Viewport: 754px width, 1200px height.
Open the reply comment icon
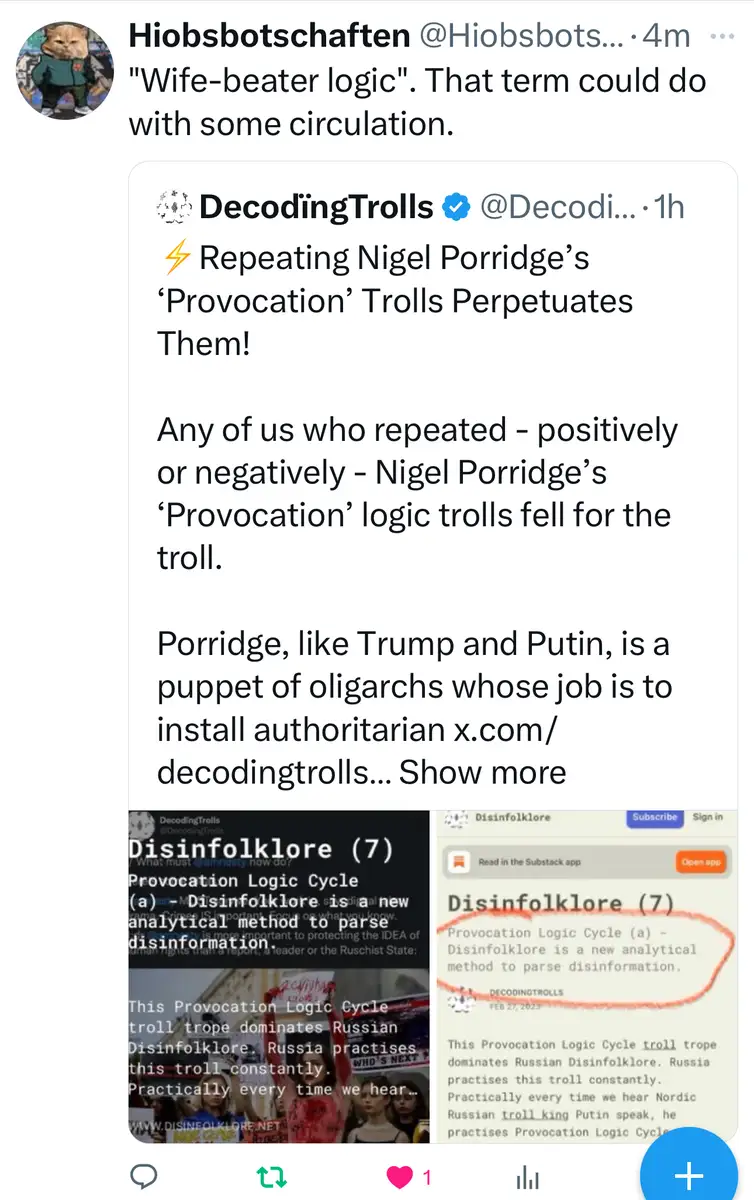146,1178
